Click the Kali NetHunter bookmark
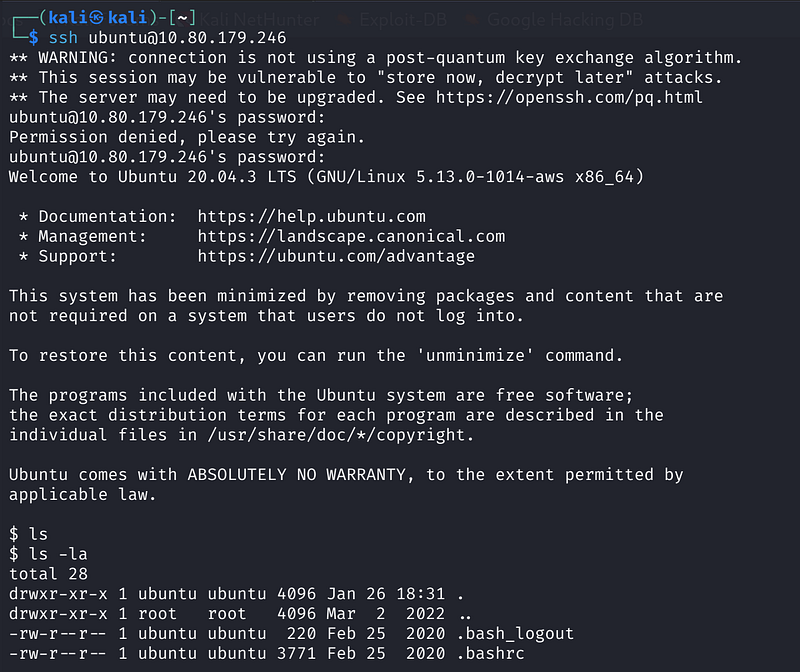 (x=259, y=18)
